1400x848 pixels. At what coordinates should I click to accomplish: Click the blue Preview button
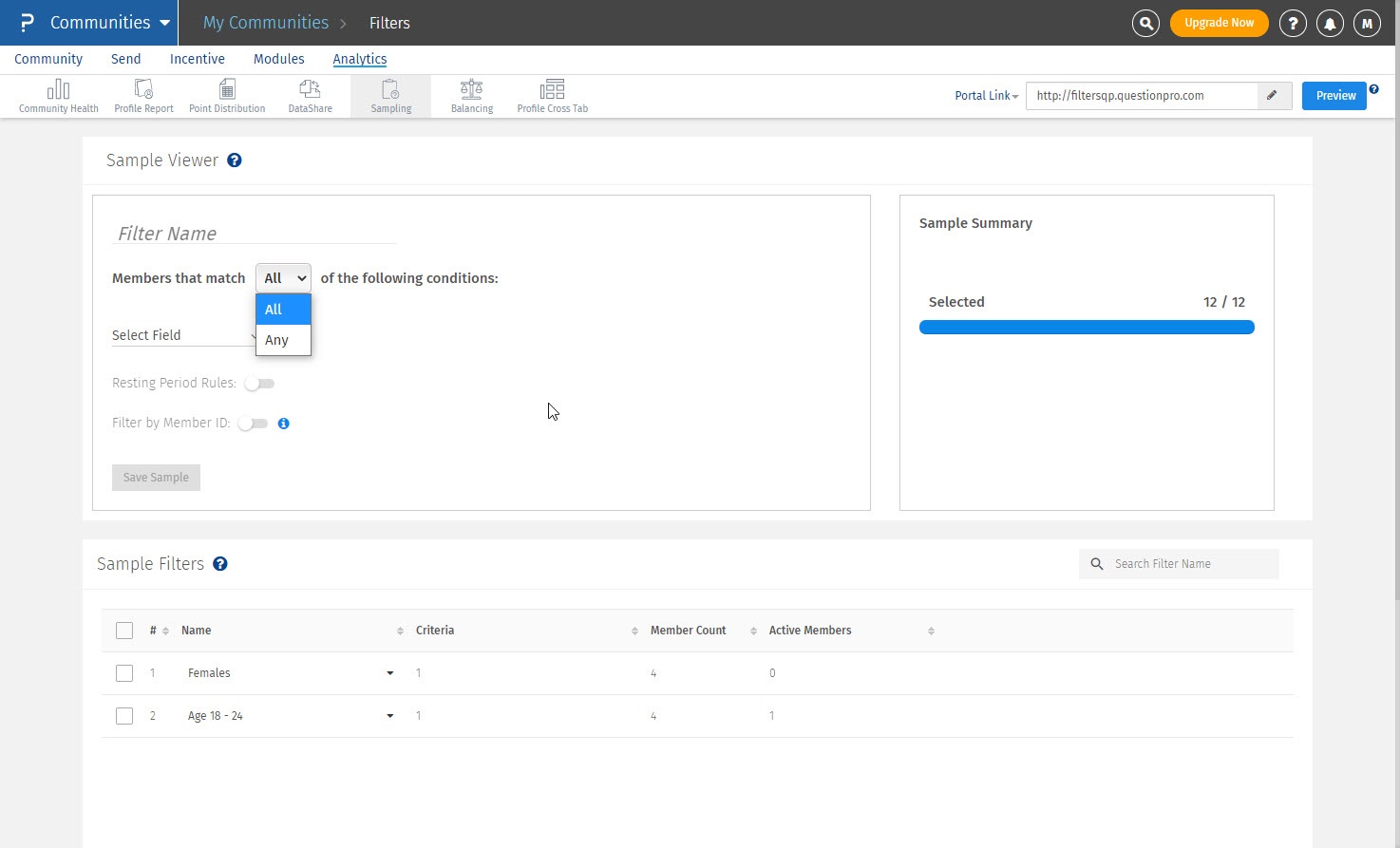click(x=1334, y=96)
